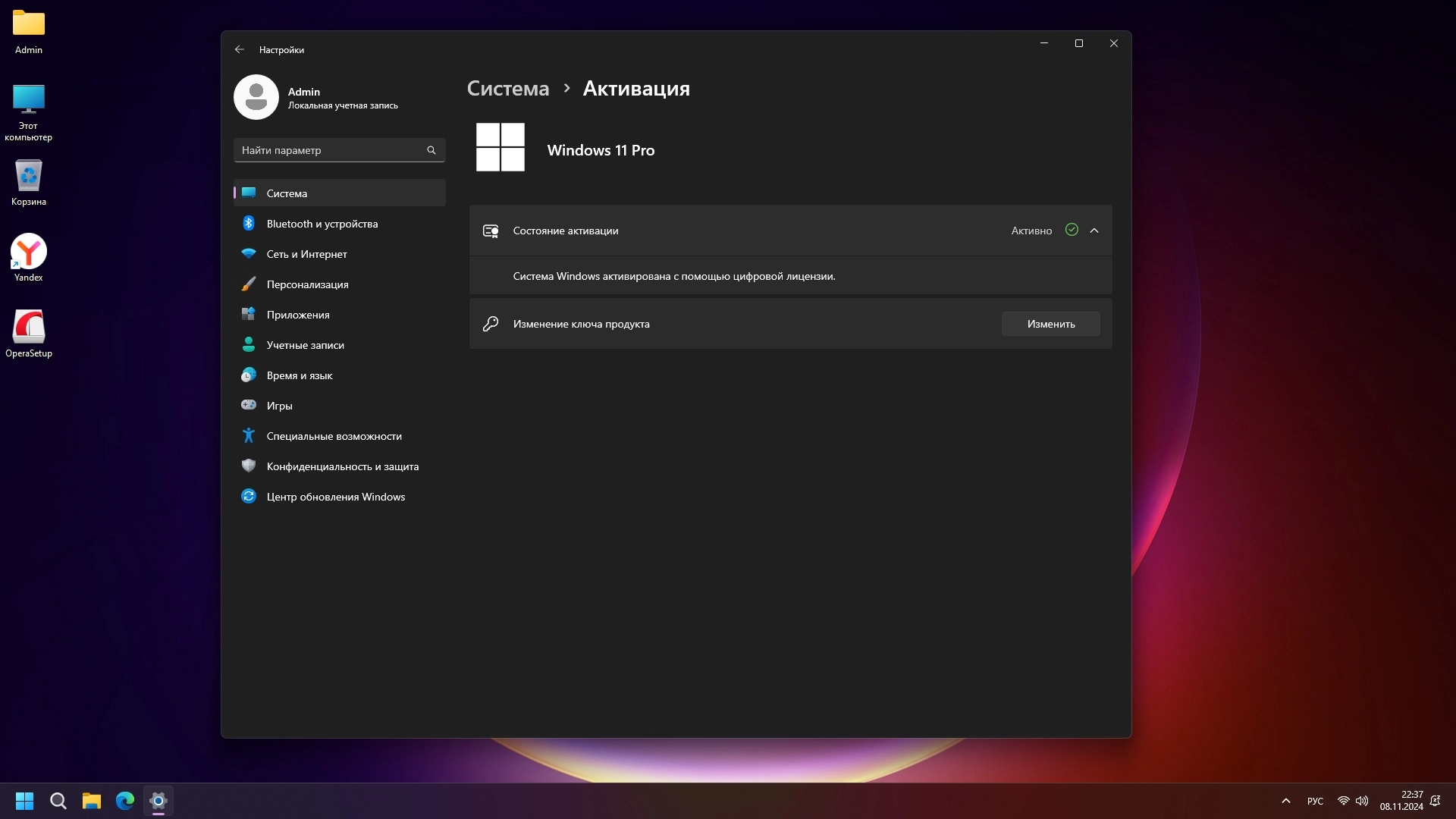Go to Персонализация settings
This screenshot has height=819, width=1456.
pyautogui.click(x=307, y=284)
